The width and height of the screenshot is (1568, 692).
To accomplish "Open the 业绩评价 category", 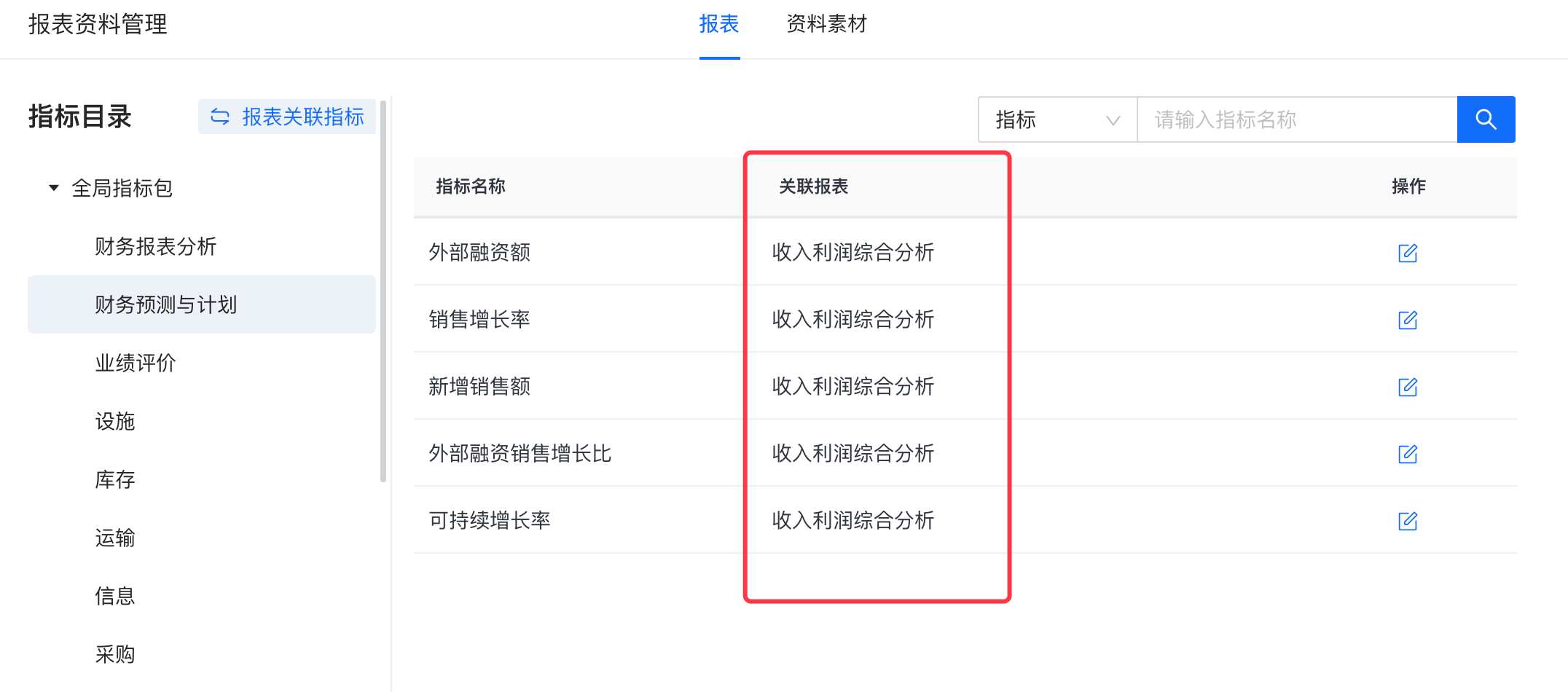I will (136, 363).
